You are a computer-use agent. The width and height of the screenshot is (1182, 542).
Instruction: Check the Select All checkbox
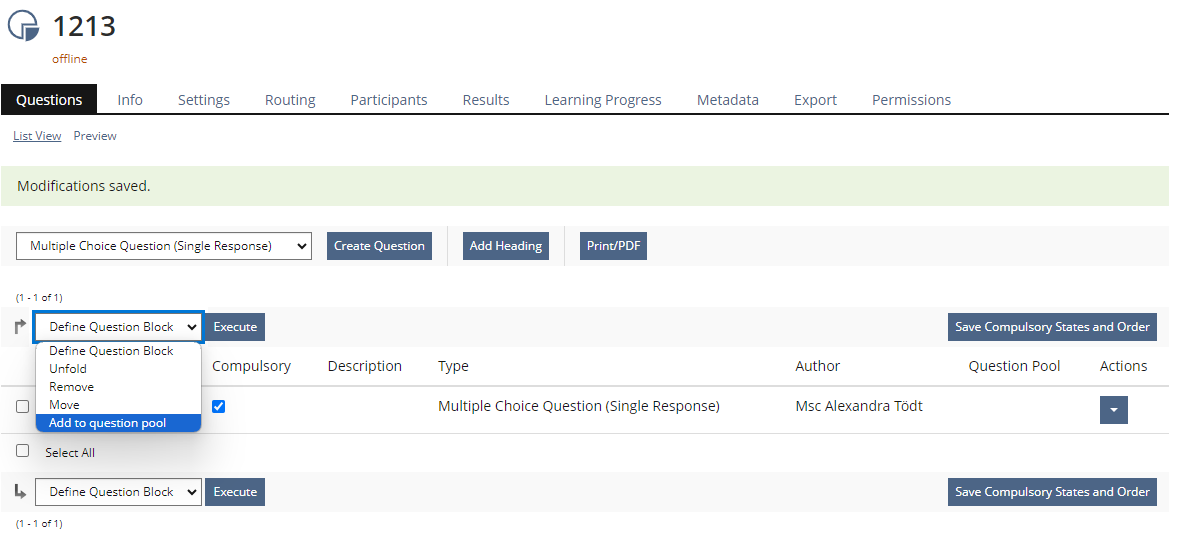point(23,451)
